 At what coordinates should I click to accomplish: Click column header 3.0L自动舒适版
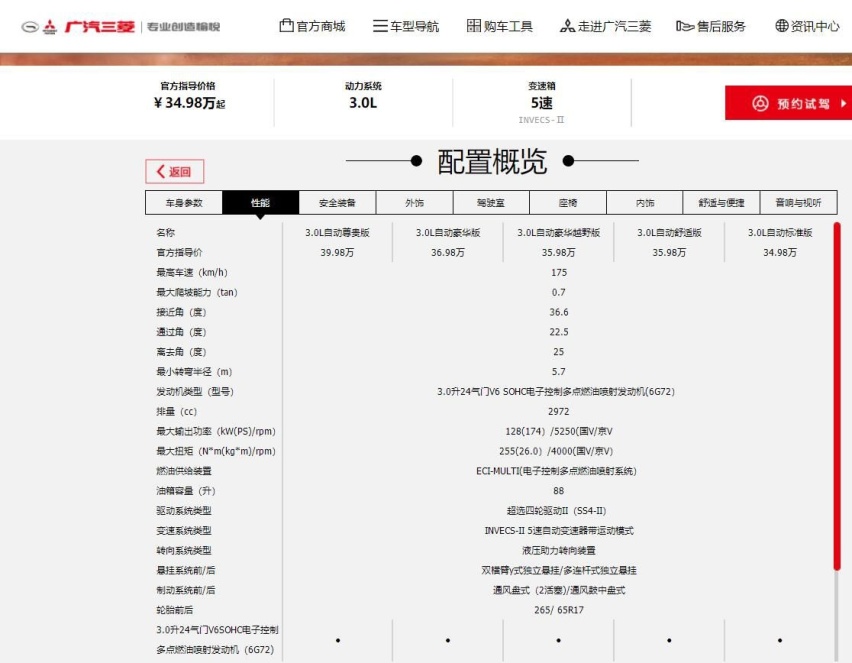669,233
